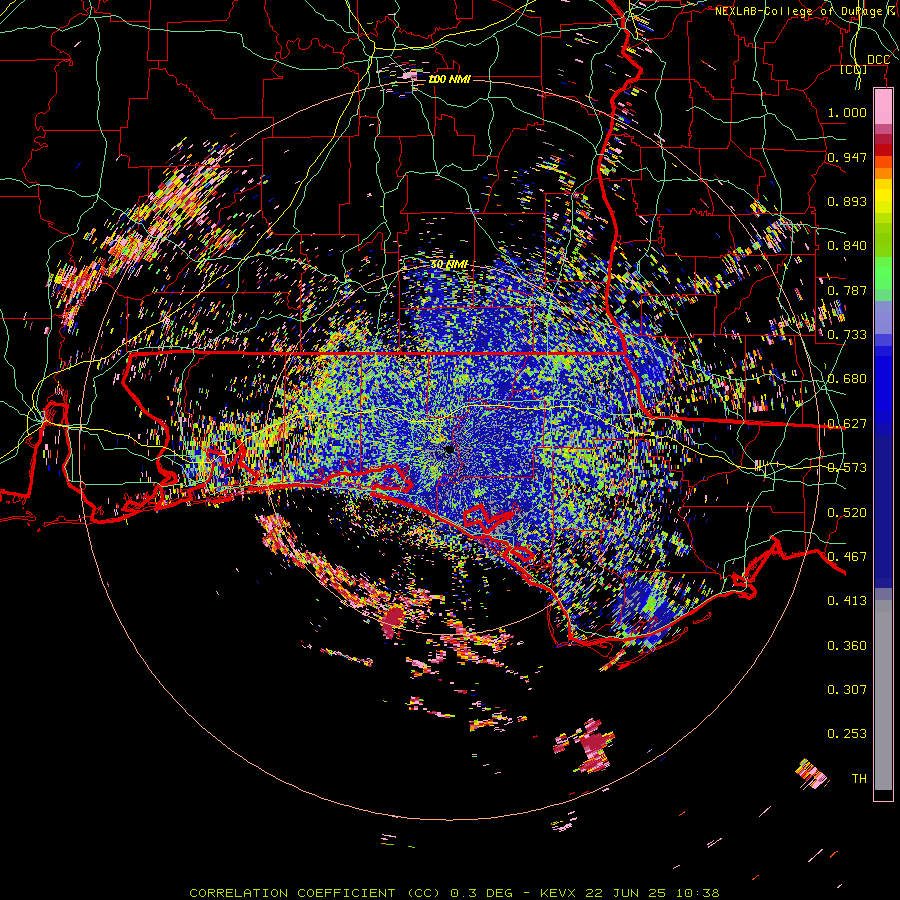Select the 0.680 scale value
Image resolution: width=900 pixels, height=900 pixels.
847,379
